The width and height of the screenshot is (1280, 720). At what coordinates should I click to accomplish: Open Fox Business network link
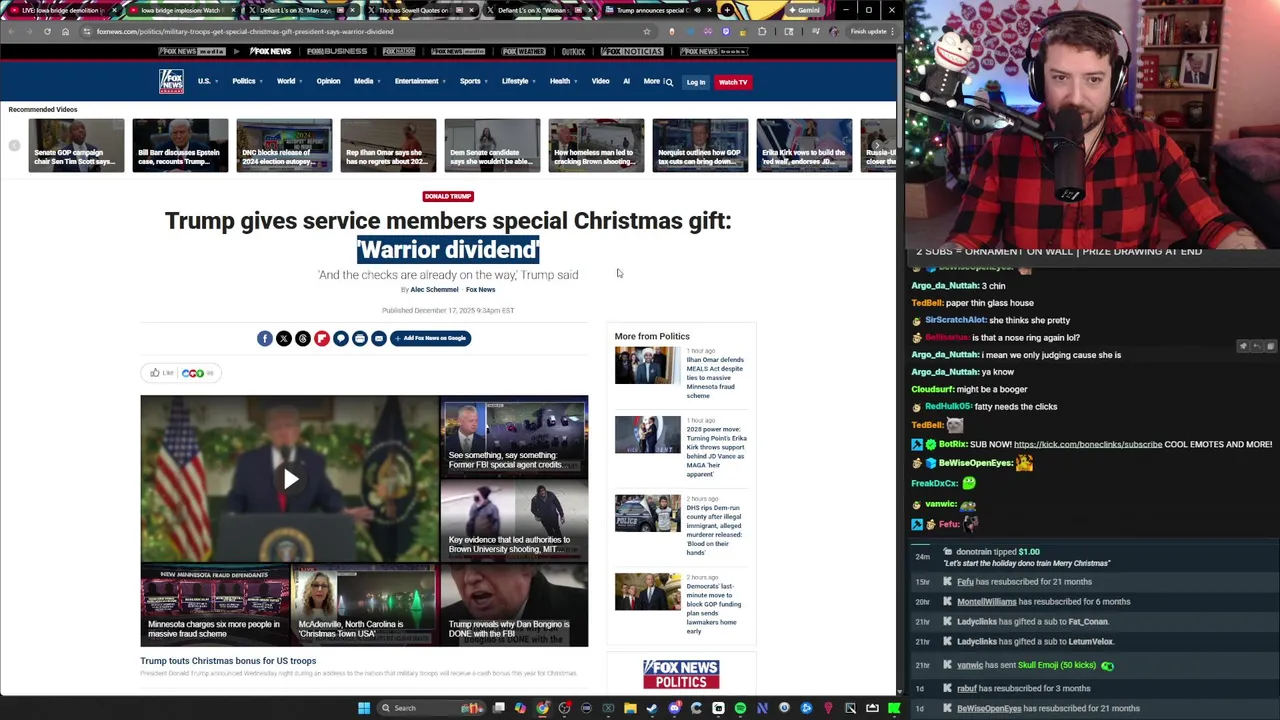pos(336,51)
